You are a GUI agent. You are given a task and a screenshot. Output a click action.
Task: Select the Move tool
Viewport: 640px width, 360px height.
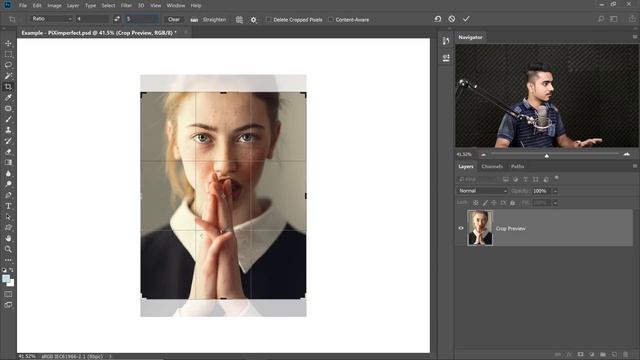(8, 43)
